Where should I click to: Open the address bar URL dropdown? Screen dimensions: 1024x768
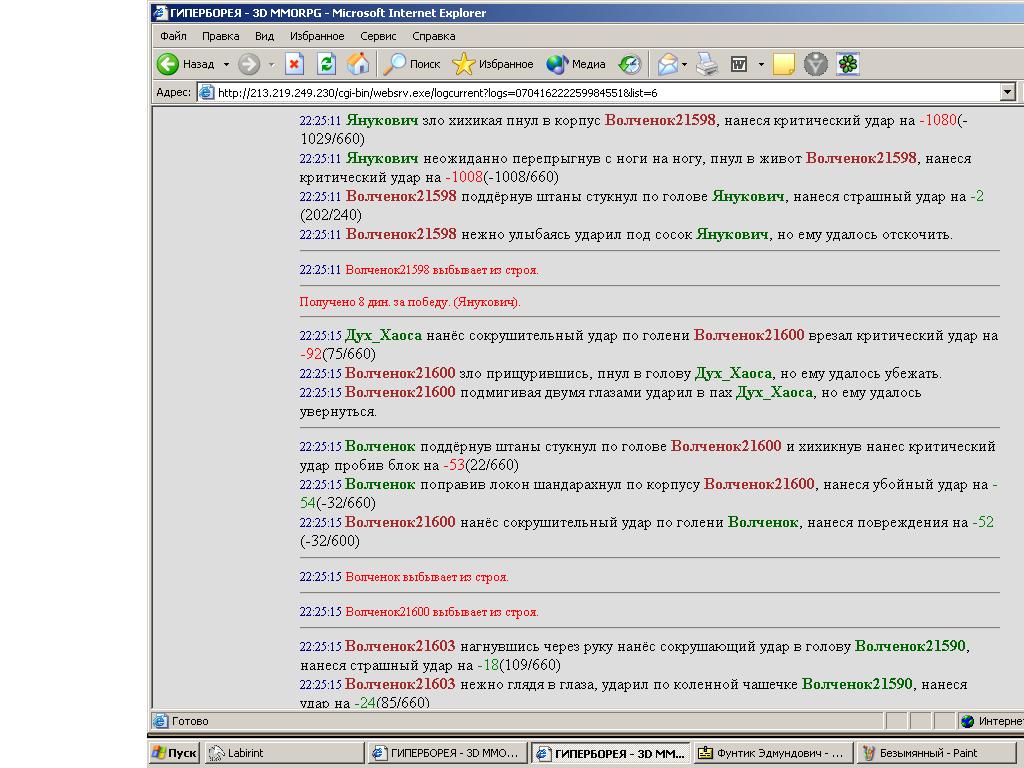point(1008,93)
